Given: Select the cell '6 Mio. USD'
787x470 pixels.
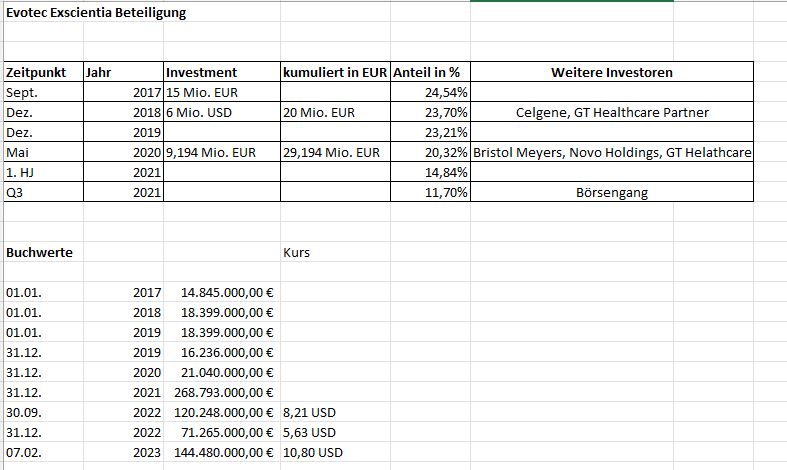Looking at the screenshot, I should tap(222, 112).
